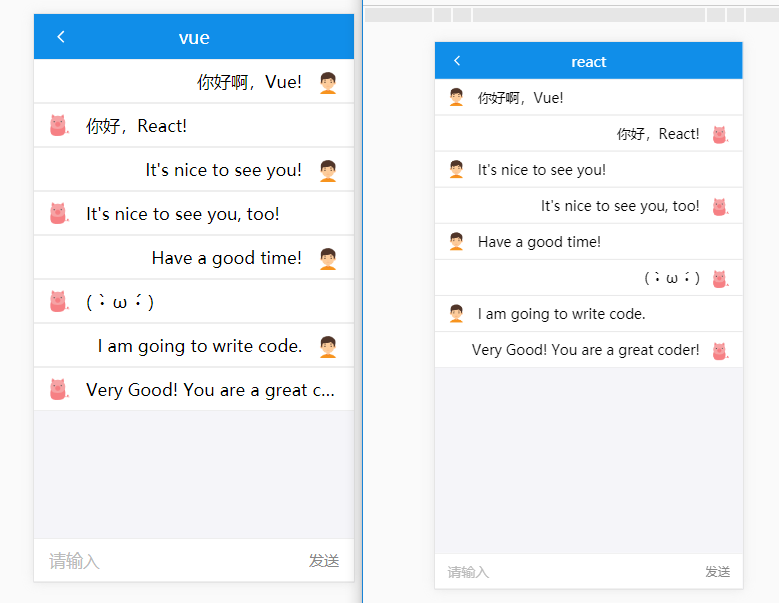The height and width of the screenshot is (603, 779).
Task: Click boy avatar beside 'I am going to write code.' in vue chat
Action: [x=328, y=346]
